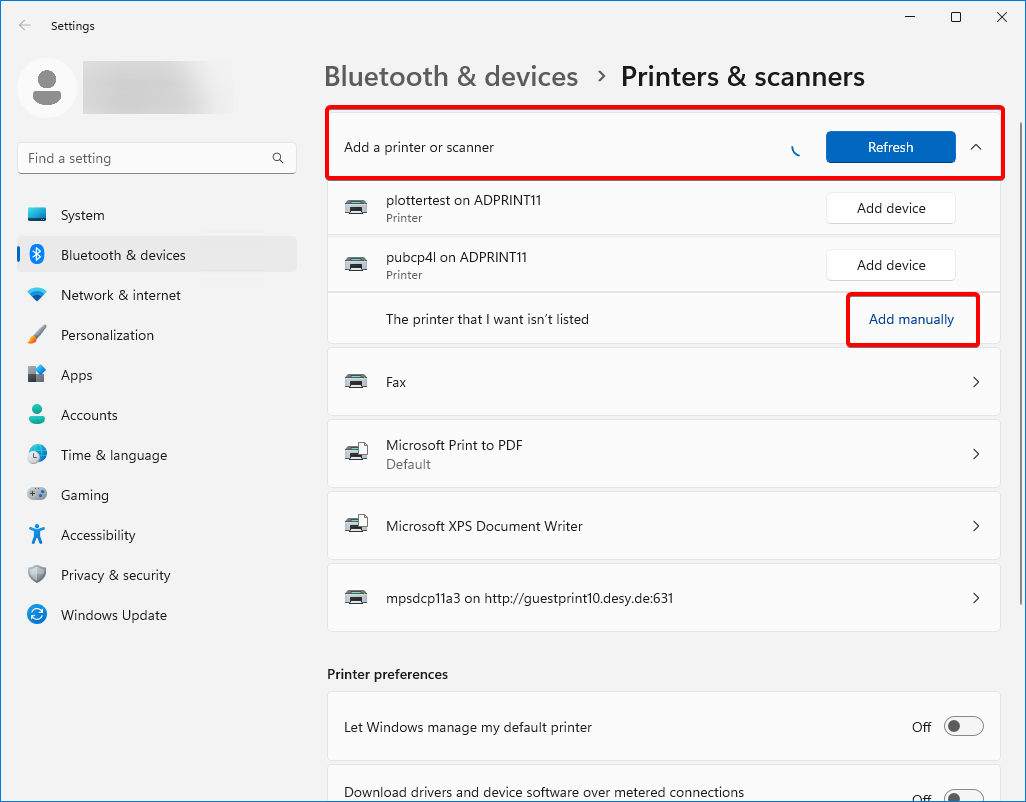Select Apps in the sidebar
The height and width of the screenshot is (802, 1026).
pyautogui.click(x=76, y=375)
